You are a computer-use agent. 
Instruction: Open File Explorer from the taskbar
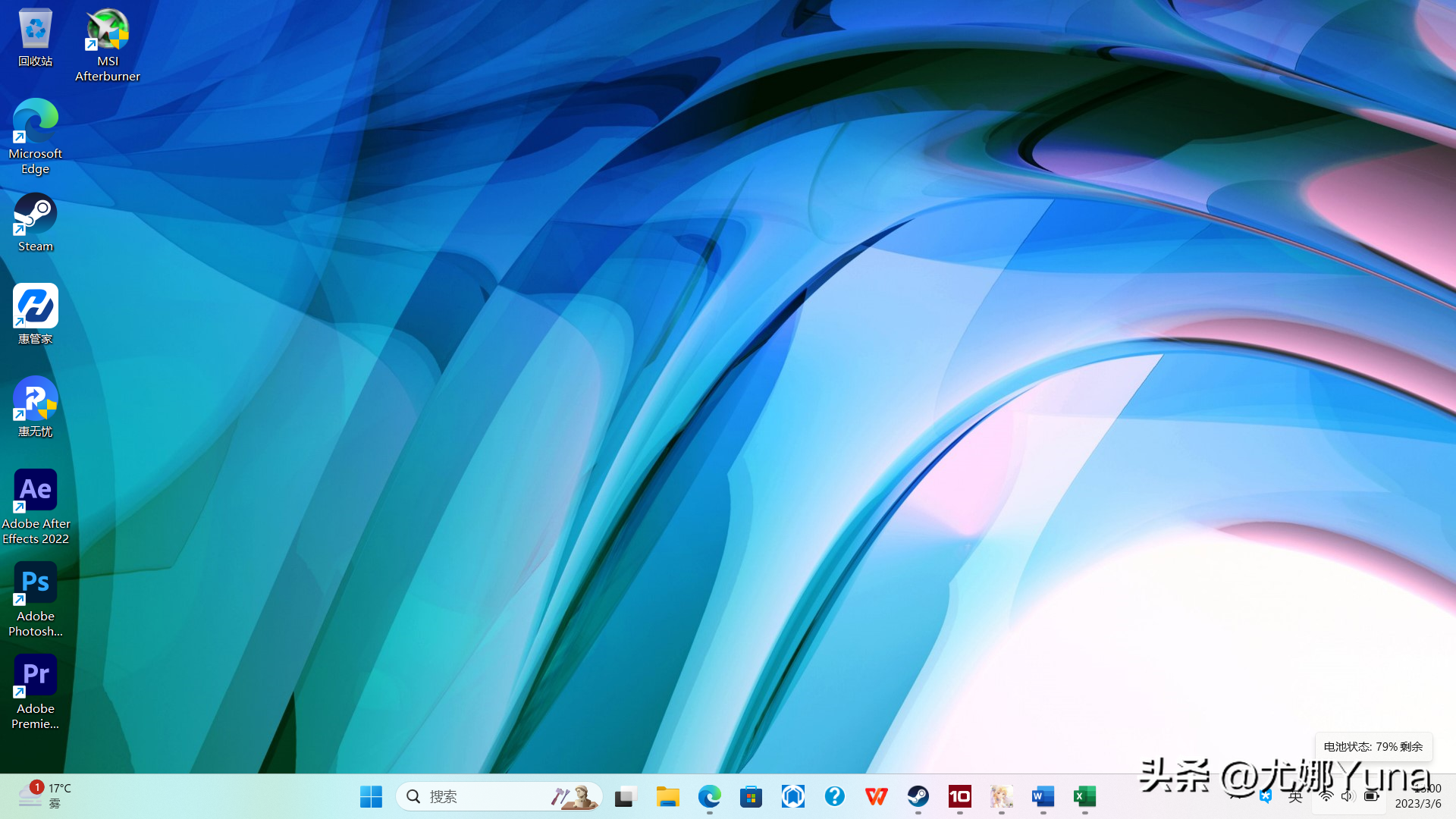667,796
